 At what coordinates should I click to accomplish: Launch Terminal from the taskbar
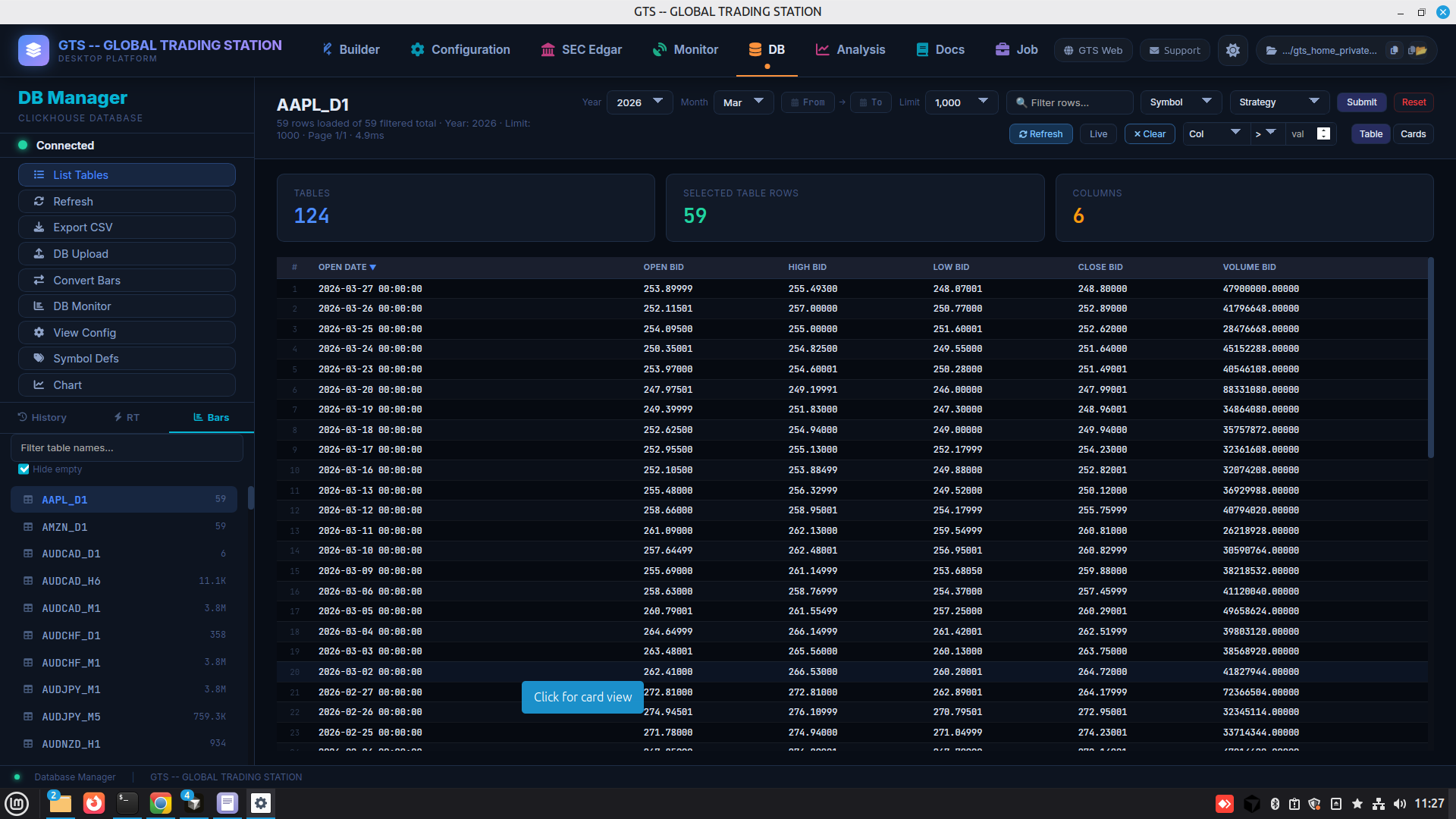click(x=127, y=803)
